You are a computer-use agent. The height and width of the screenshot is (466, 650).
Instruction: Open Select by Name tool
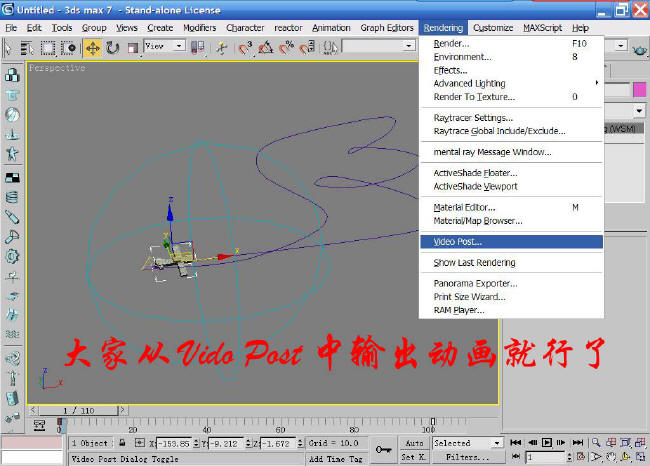pos(27,48)
